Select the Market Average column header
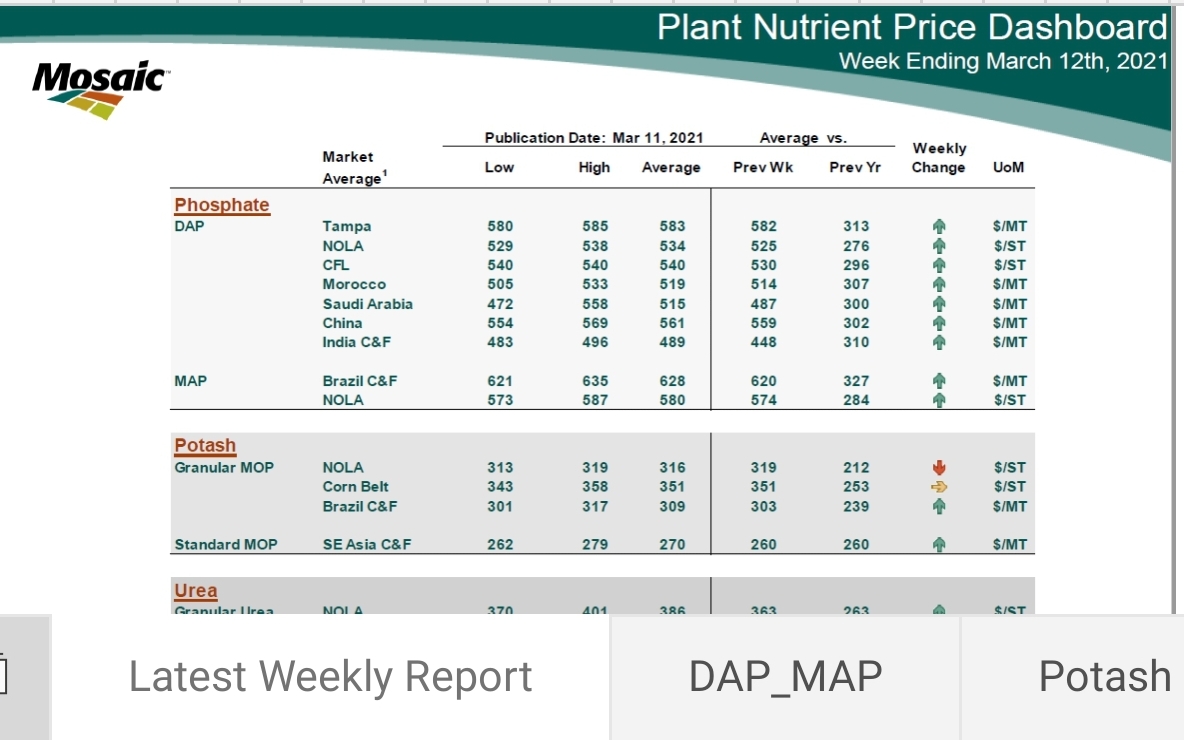The image size is (1184, 740). click(354, 168)
